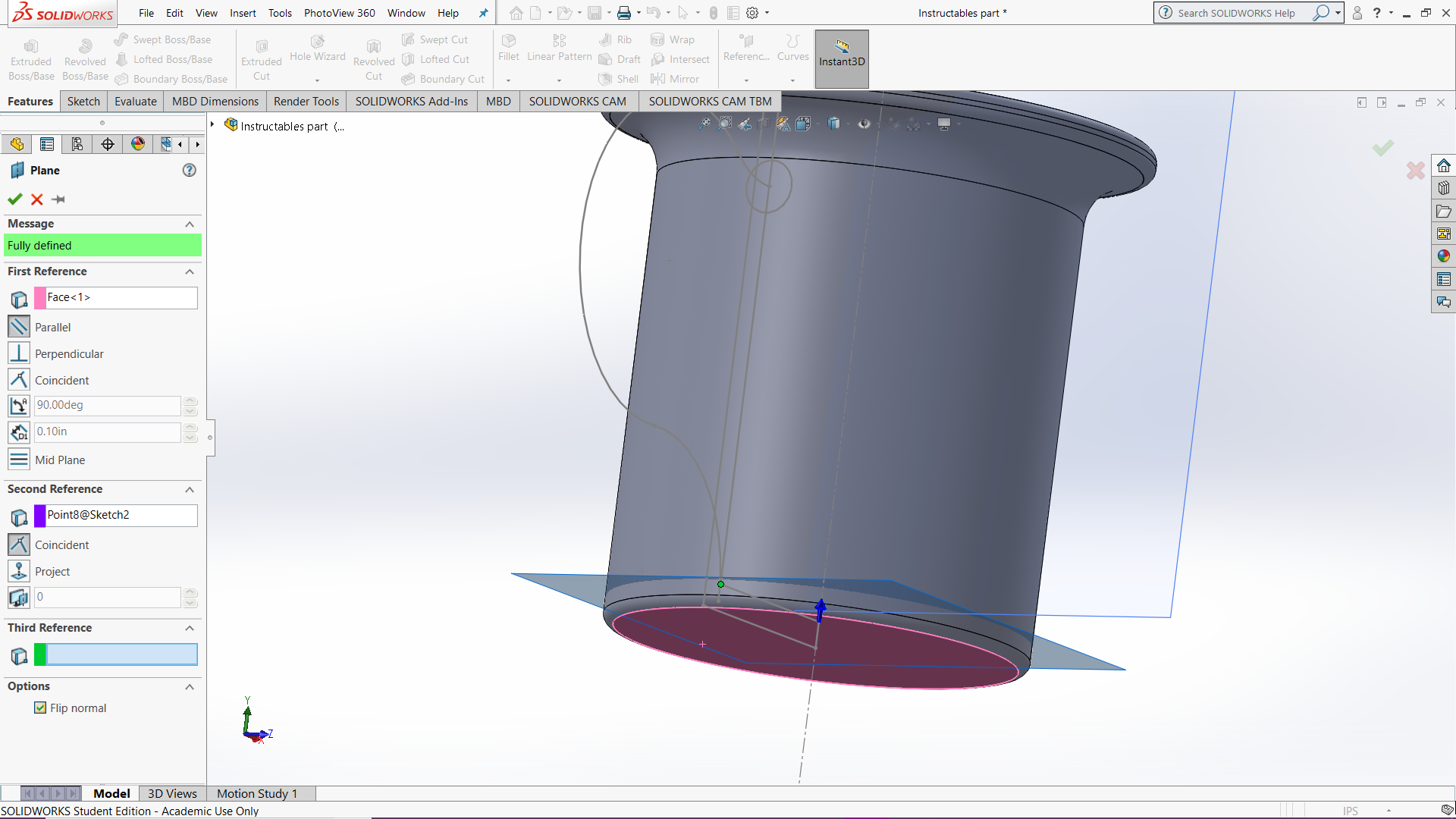
Task: Select the Perpendicular constraint
Action: [18, 353]
